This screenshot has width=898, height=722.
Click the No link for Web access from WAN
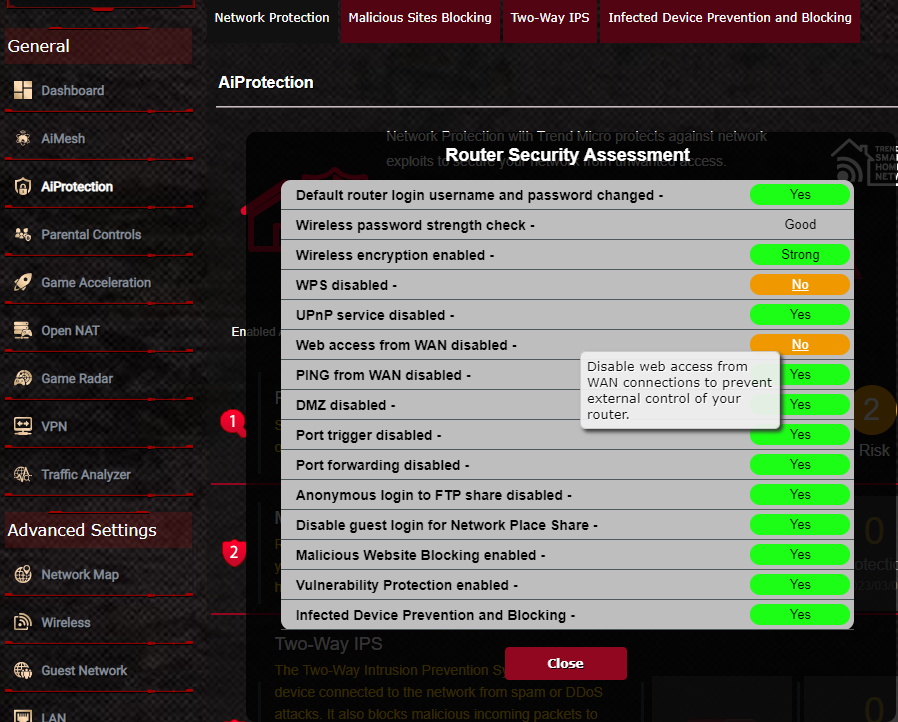click(800, 345)
